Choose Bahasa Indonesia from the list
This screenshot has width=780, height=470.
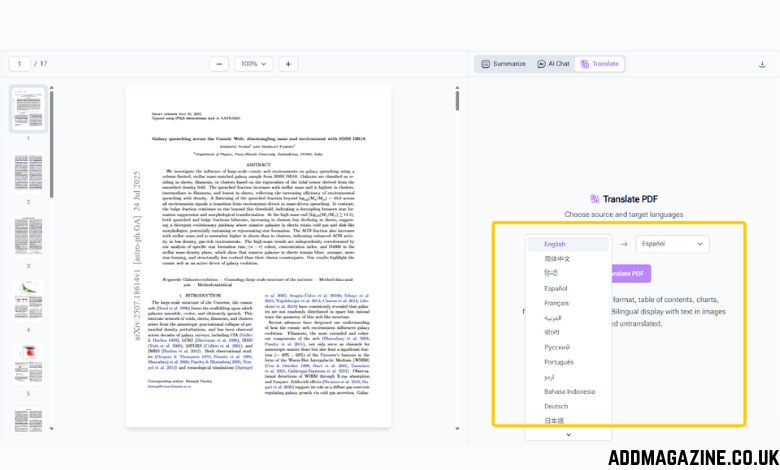pos(568,391)
